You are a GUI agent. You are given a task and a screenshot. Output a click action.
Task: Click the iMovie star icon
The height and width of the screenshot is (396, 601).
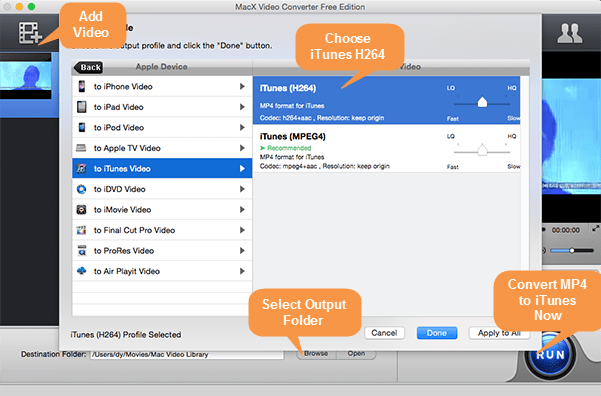point(81,209)
